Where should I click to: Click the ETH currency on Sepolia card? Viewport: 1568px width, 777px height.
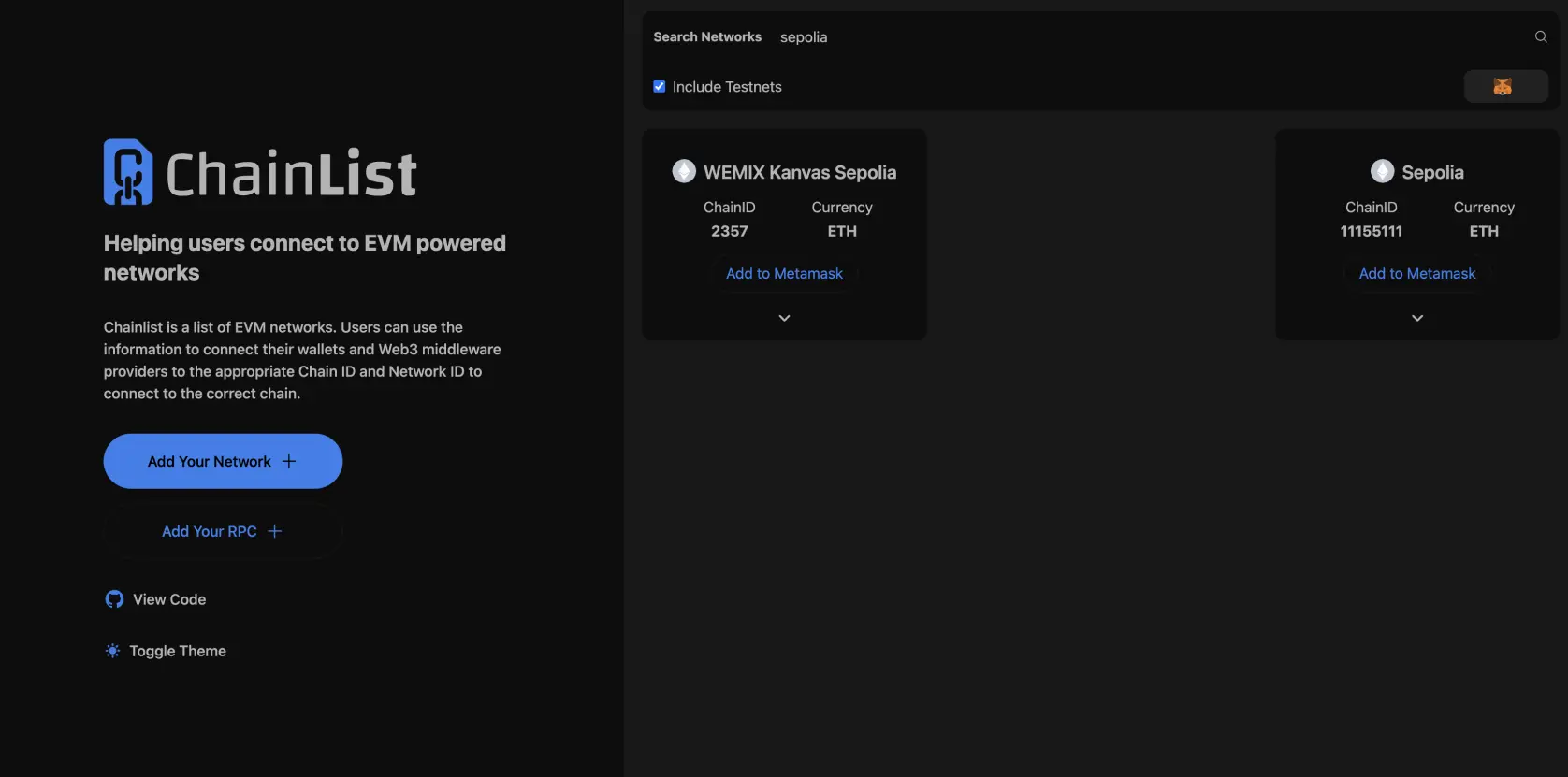[x=1484, y=231]
